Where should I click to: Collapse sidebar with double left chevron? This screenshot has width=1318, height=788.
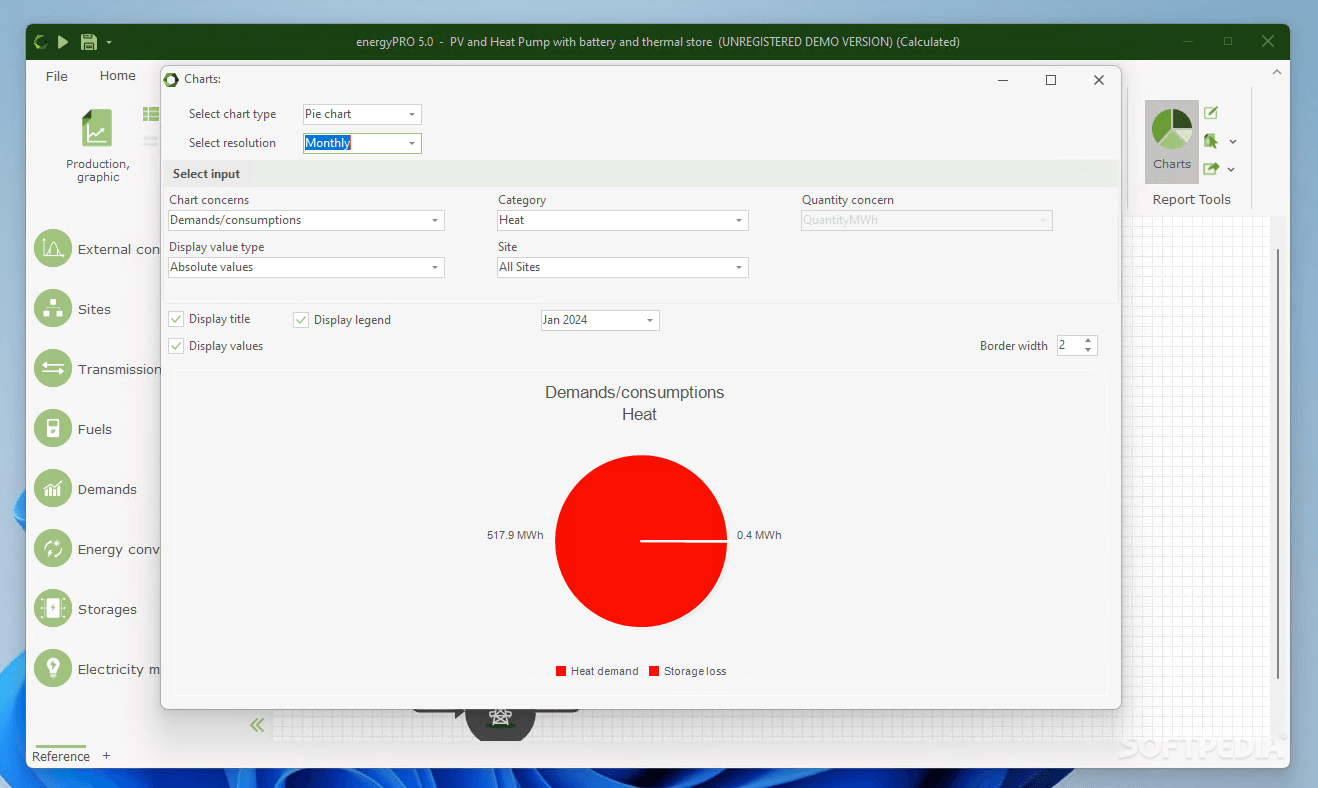(x=257, y=725)
